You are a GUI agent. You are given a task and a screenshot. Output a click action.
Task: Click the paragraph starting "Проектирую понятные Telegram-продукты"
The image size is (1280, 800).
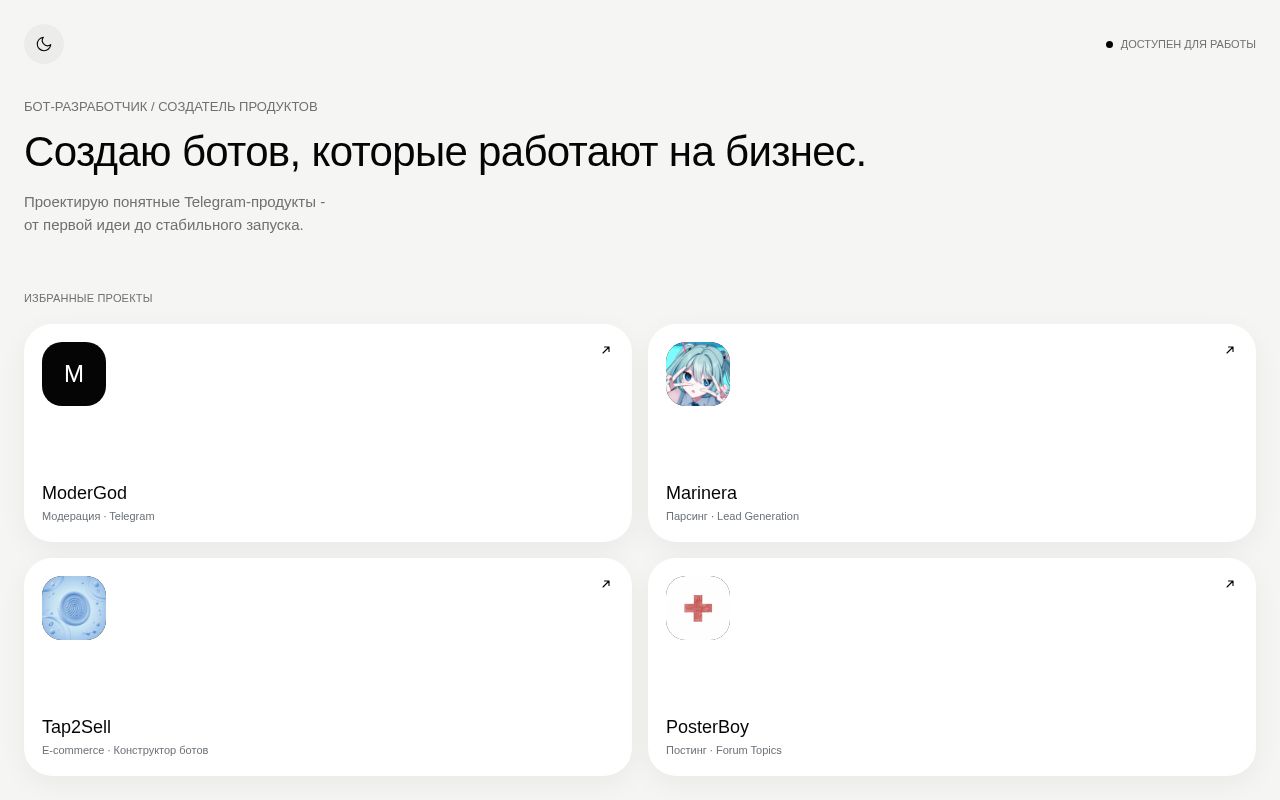[x=174, y=213]
